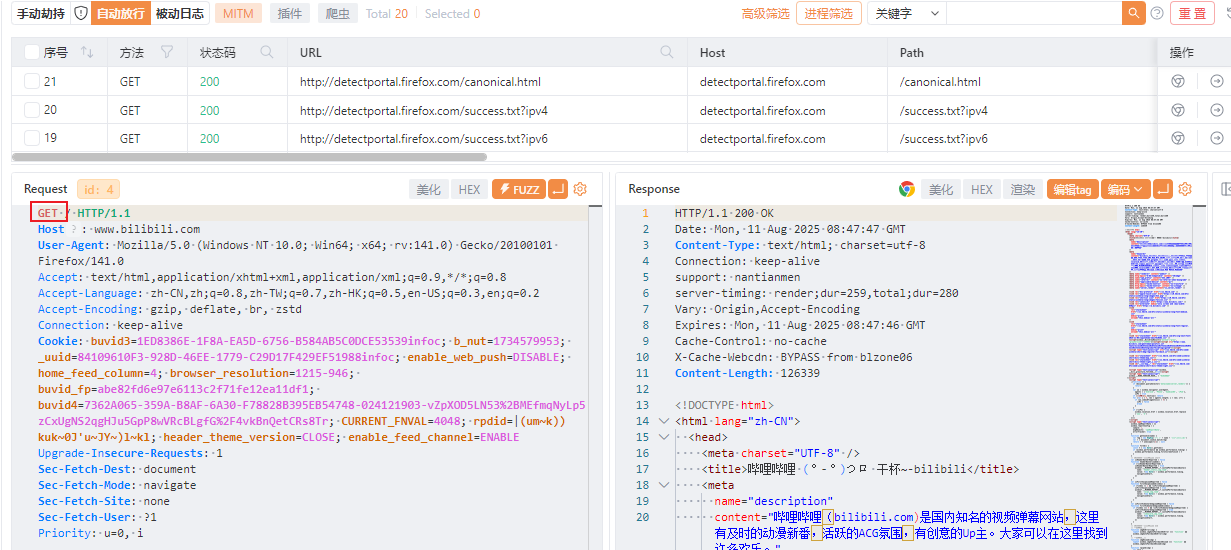Focus the keyword search input field
This screenshot has height=550, width=1231.
(x=1034, y=14)
